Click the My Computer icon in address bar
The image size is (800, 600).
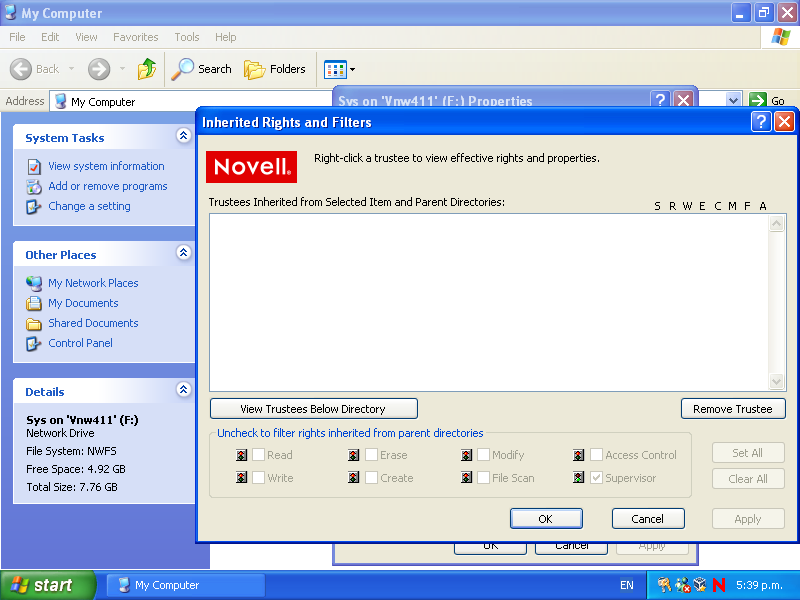(61, 101)
